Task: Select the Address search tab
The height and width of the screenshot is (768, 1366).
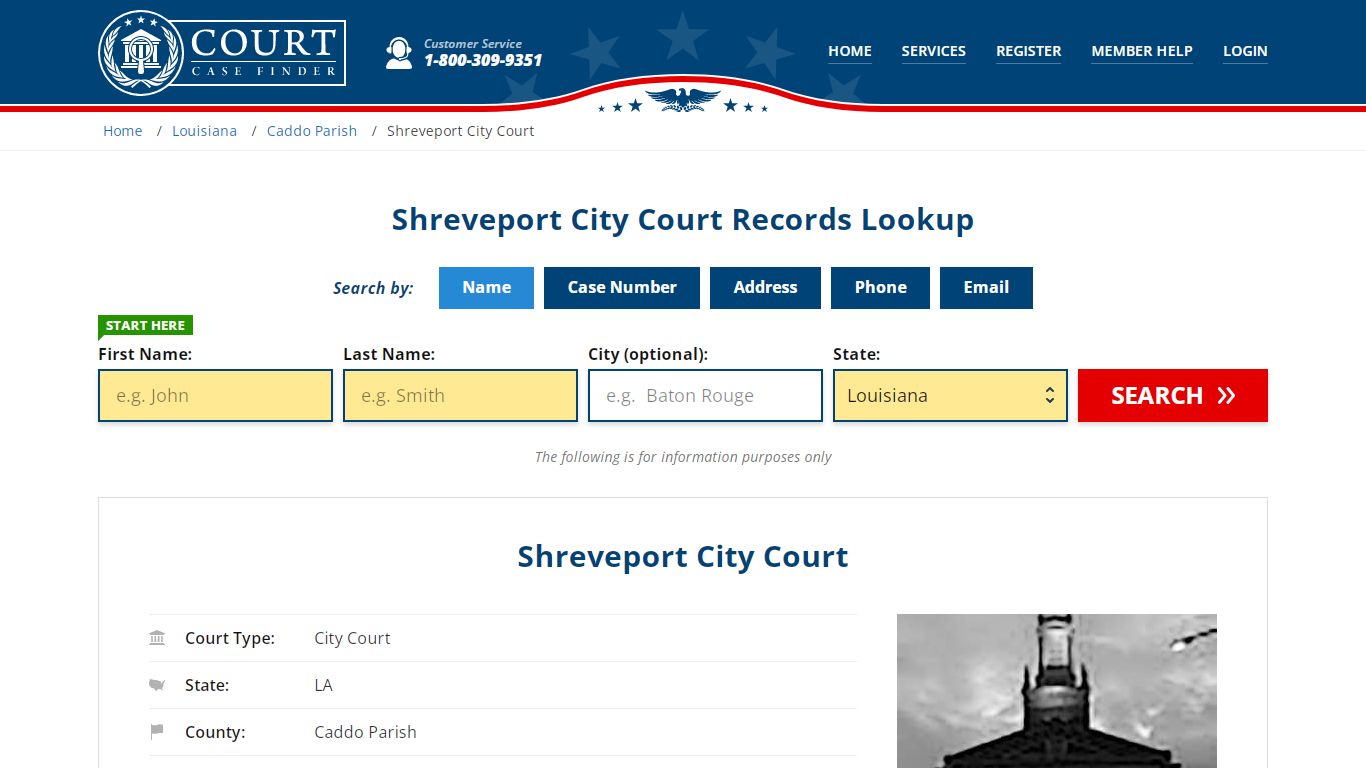Action: [765, 288]
